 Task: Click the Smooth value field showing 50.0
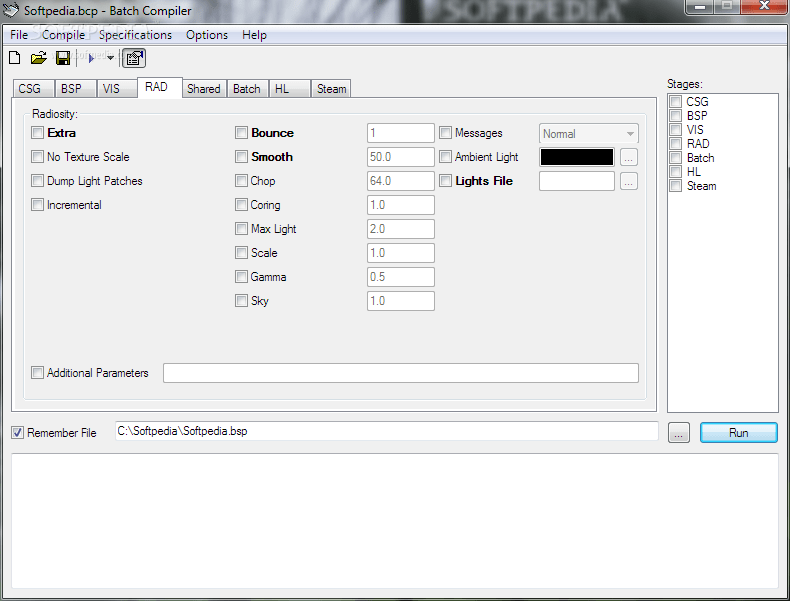(401, 157)
